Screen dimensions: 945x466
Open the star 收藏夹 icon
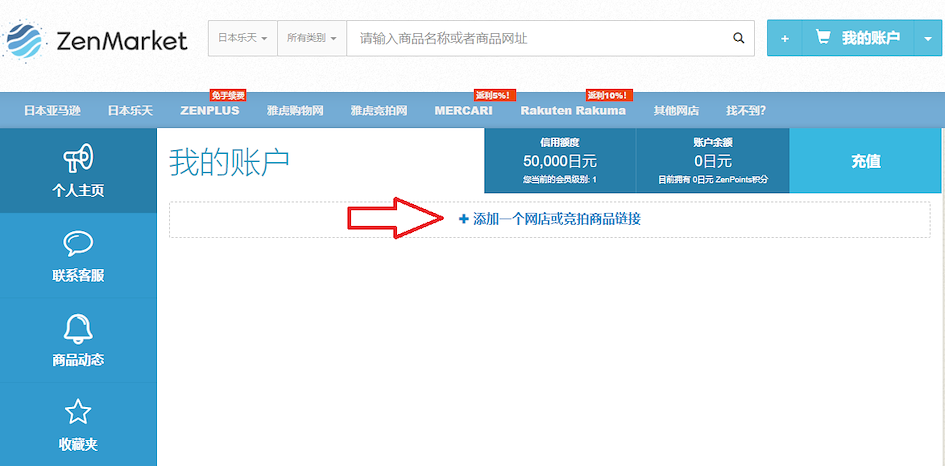(x=78, y=413)
